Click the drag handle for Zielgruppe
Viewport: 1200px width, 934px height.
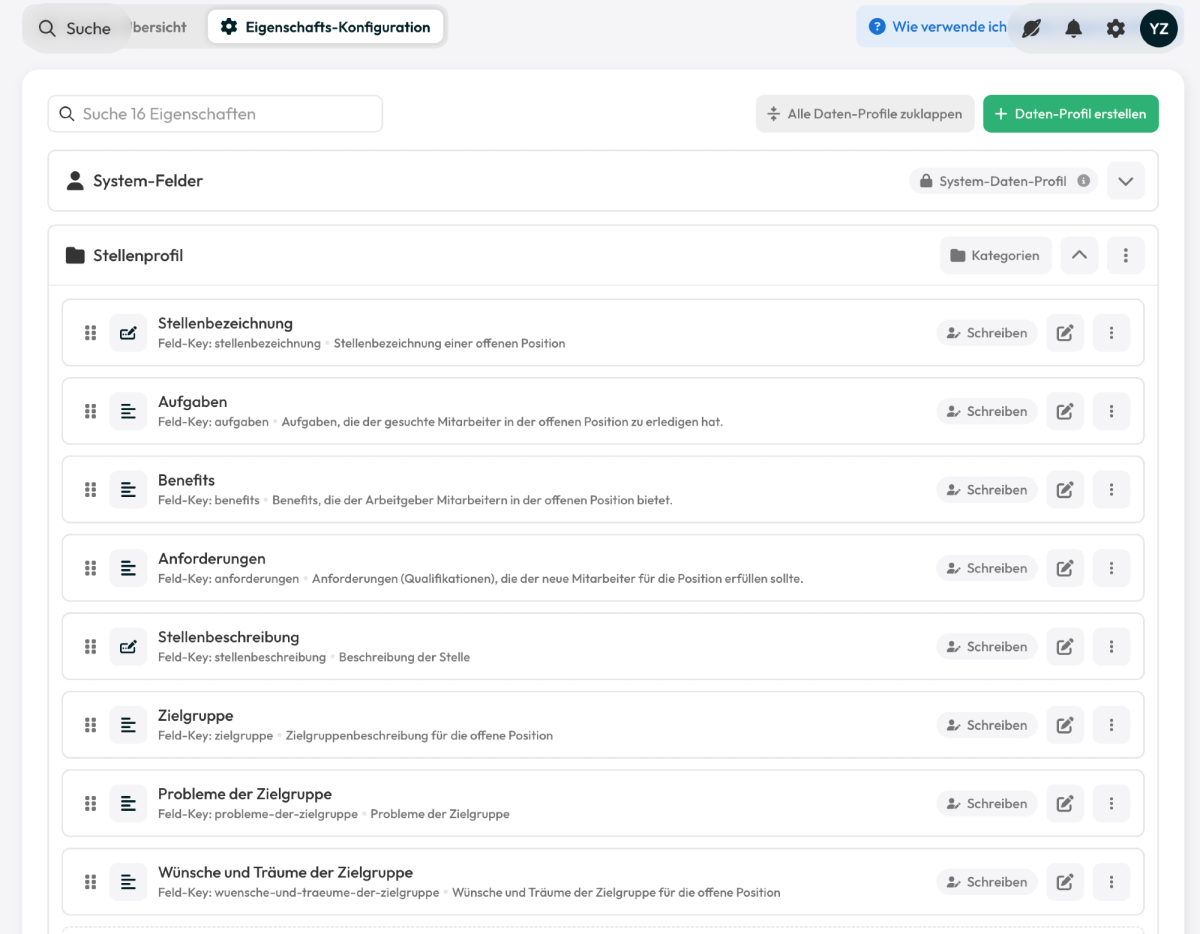coord(90,725)
